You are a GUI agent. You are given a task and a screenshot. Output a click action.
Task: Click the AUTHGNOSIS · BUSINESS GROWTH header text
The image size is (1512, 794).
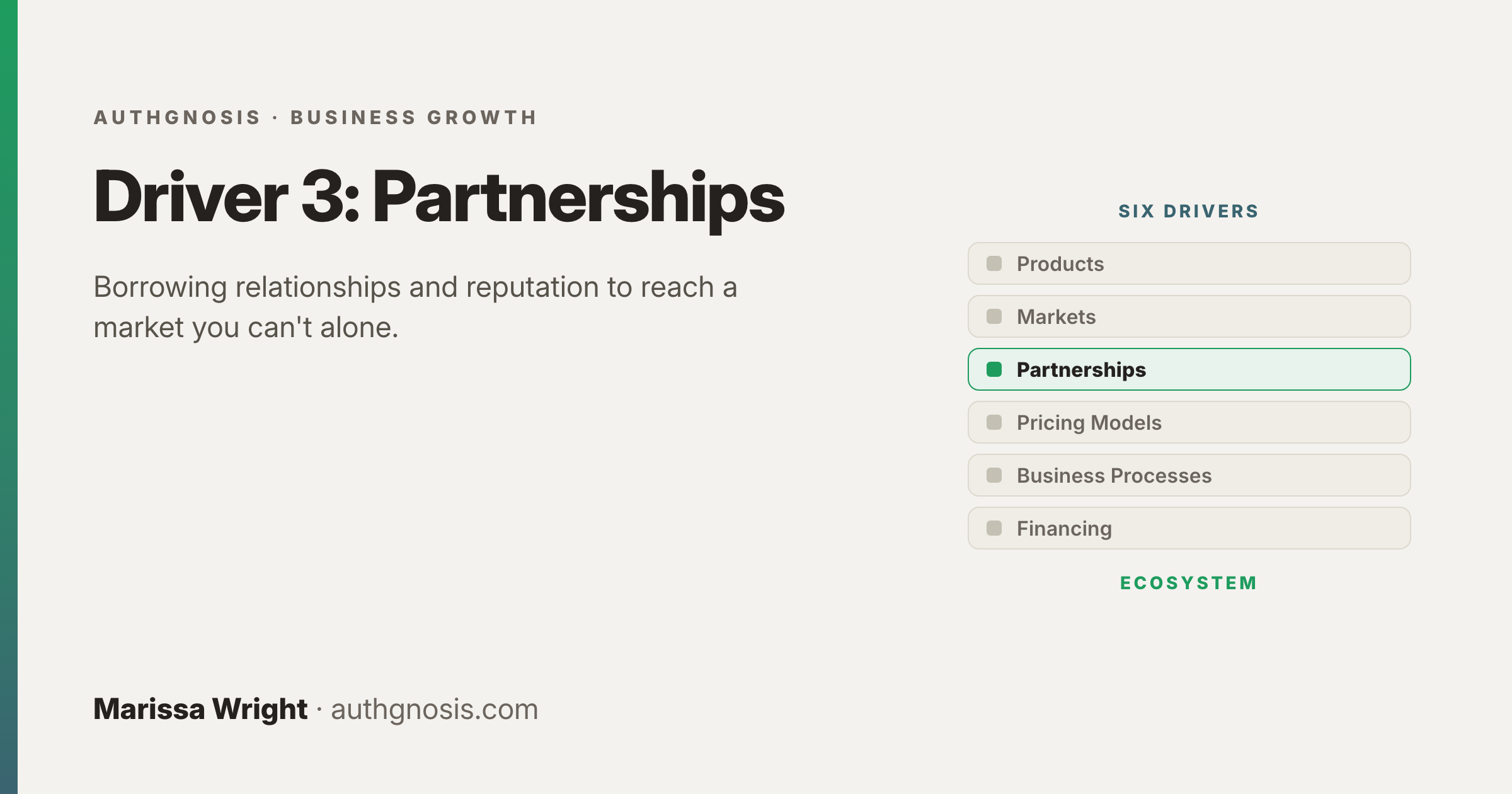tap(316, 117)
